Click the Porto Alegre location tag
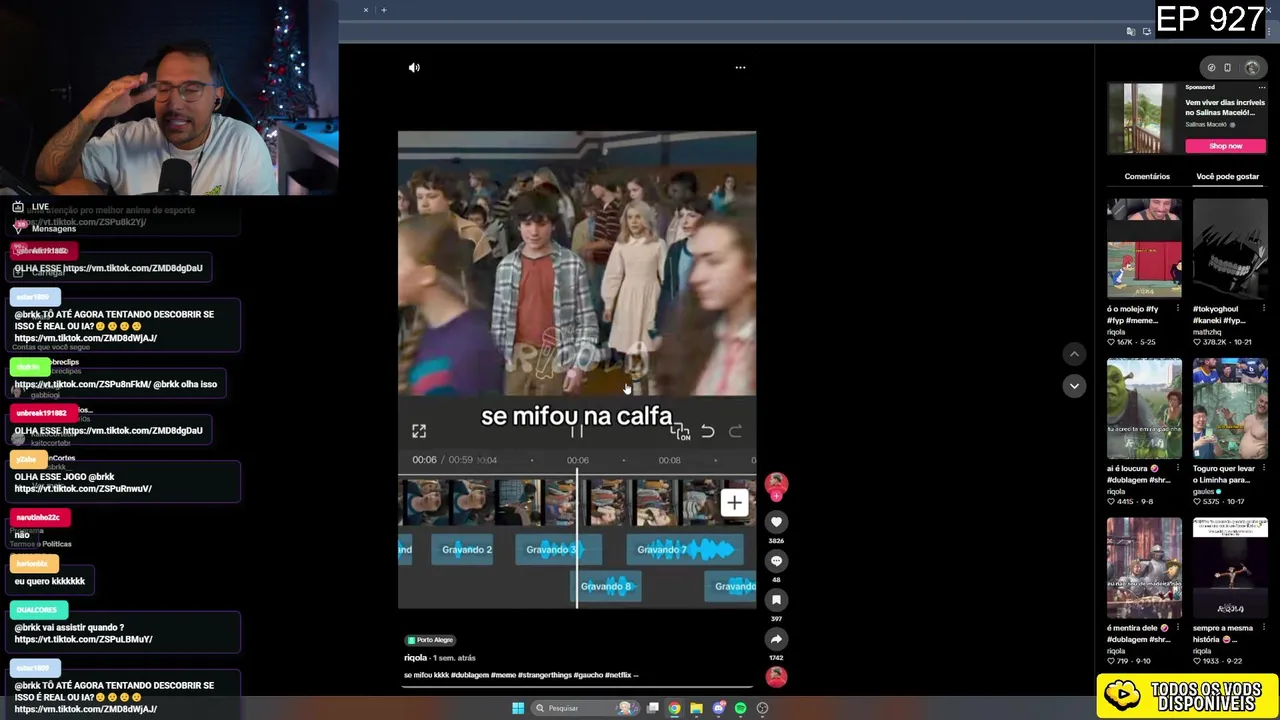 [430, 640]
